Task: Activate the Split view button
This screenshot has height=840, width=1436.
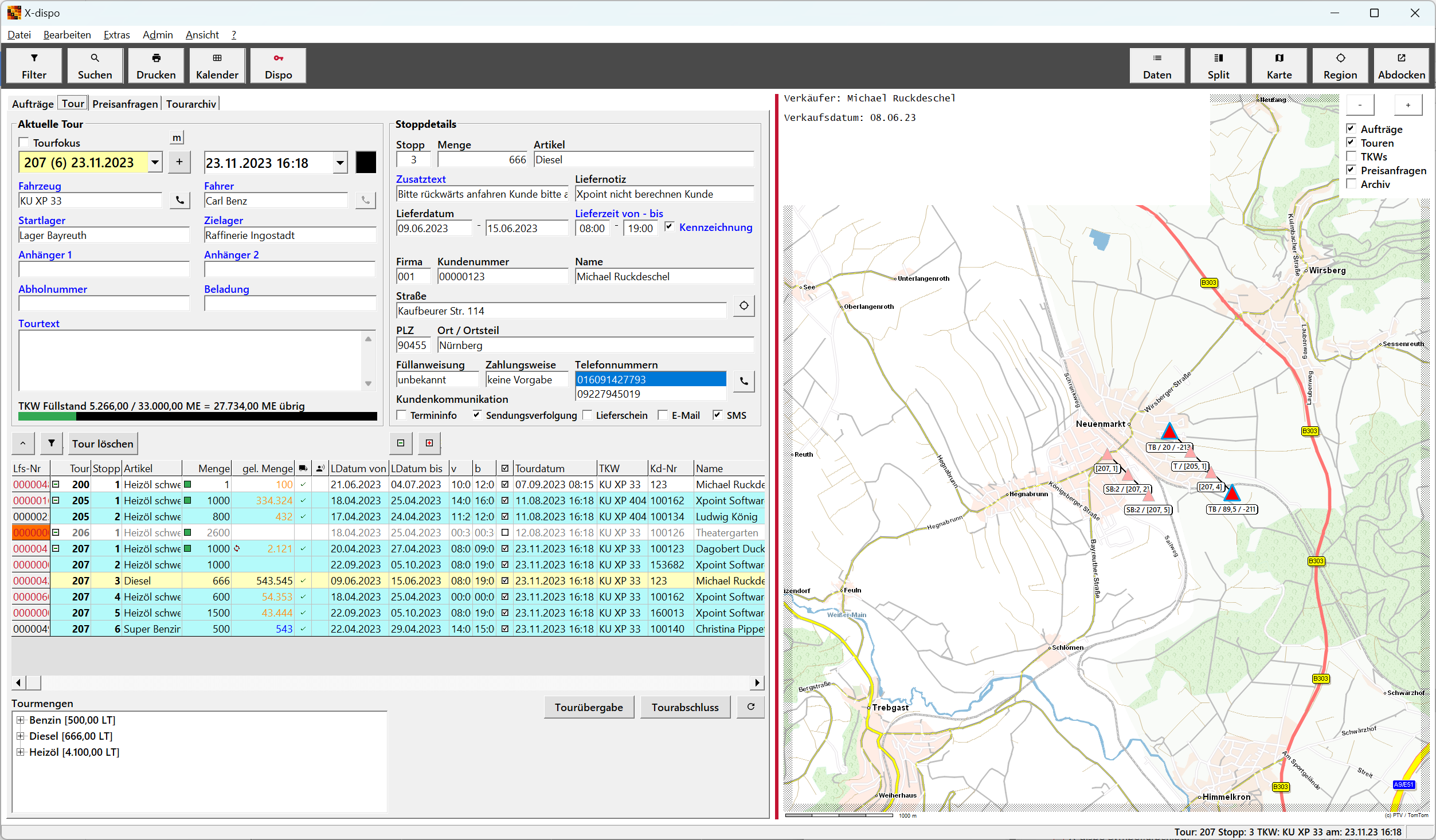Action: [x=1218, y=66]
